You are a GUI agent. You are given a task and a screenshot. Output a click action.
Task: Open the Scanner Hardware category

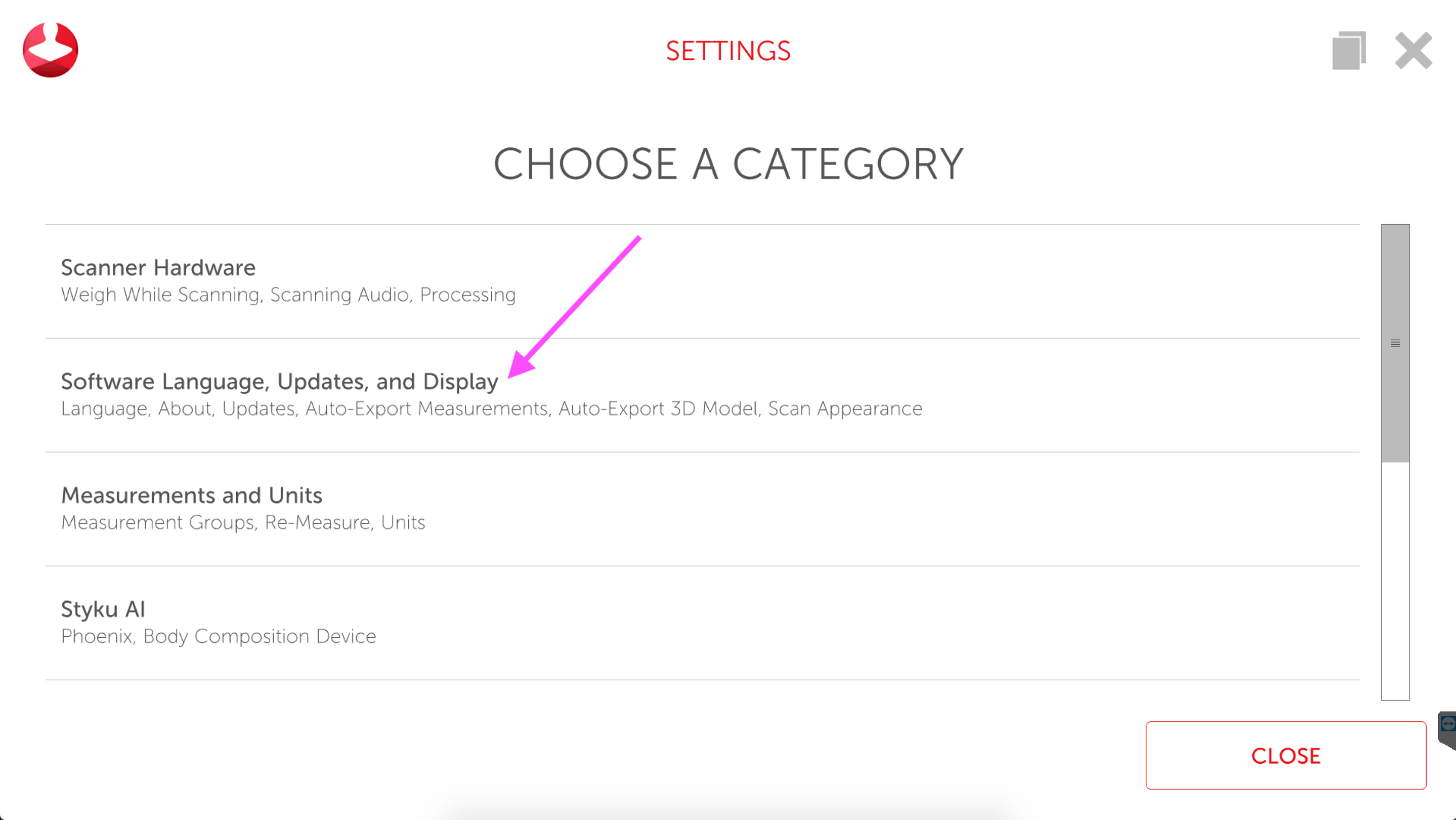158,267
